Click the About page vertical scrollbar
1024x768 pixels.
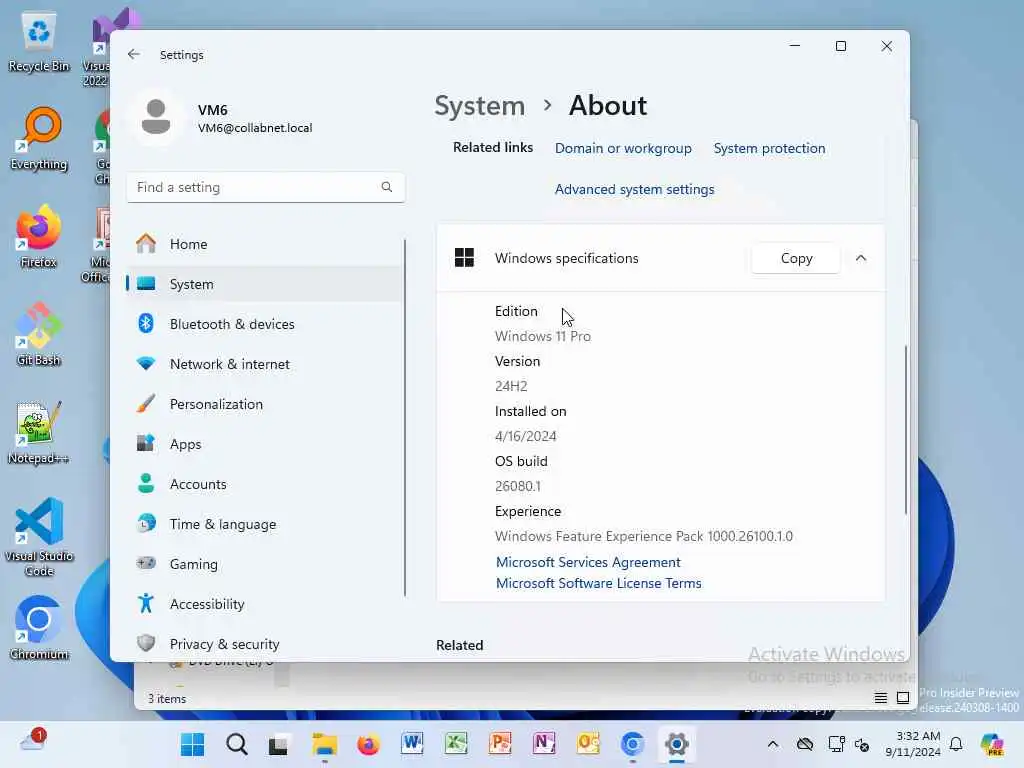(x=906, y=430)
